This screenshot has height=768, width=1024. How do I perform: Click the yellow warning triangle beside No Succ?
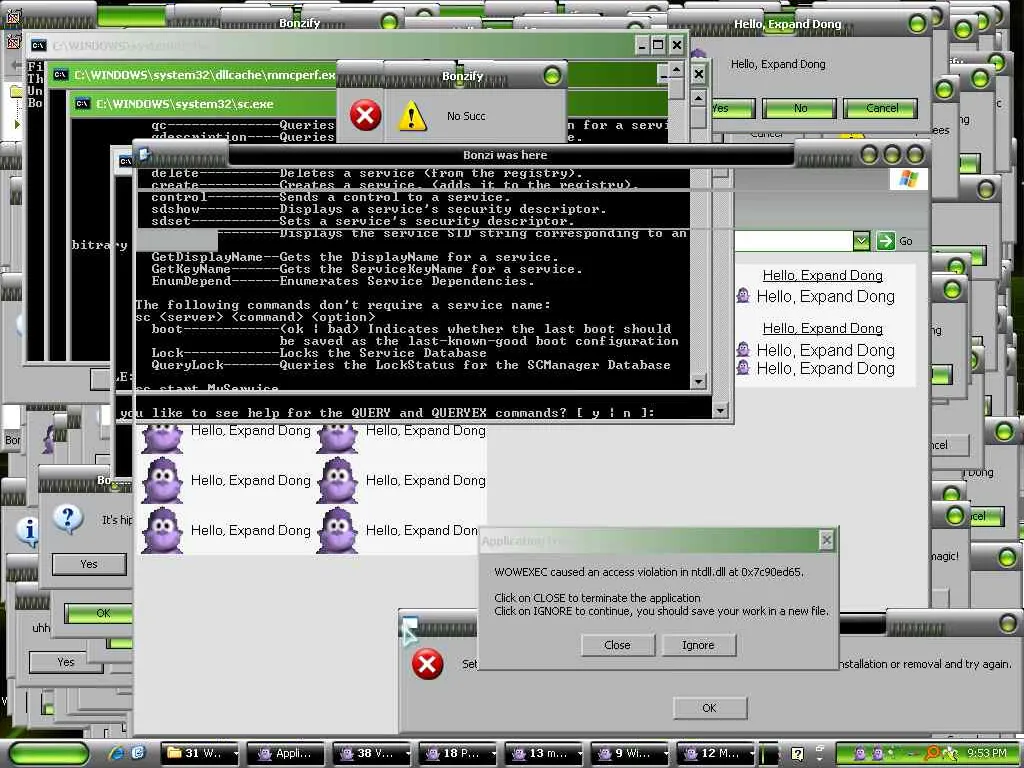tap(413, 116)
